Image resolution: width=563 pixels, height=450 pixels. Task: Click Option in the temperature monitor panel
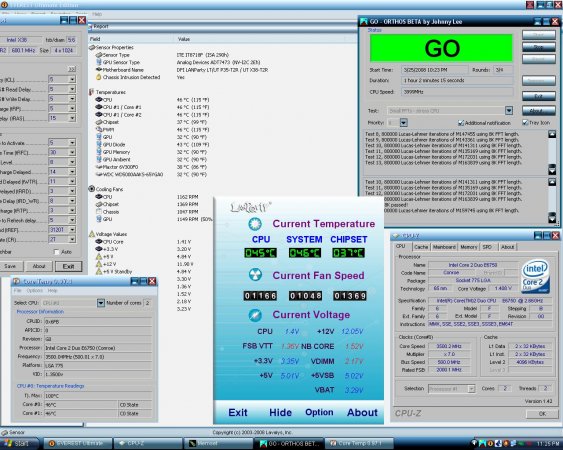click(x=319, y=412)
